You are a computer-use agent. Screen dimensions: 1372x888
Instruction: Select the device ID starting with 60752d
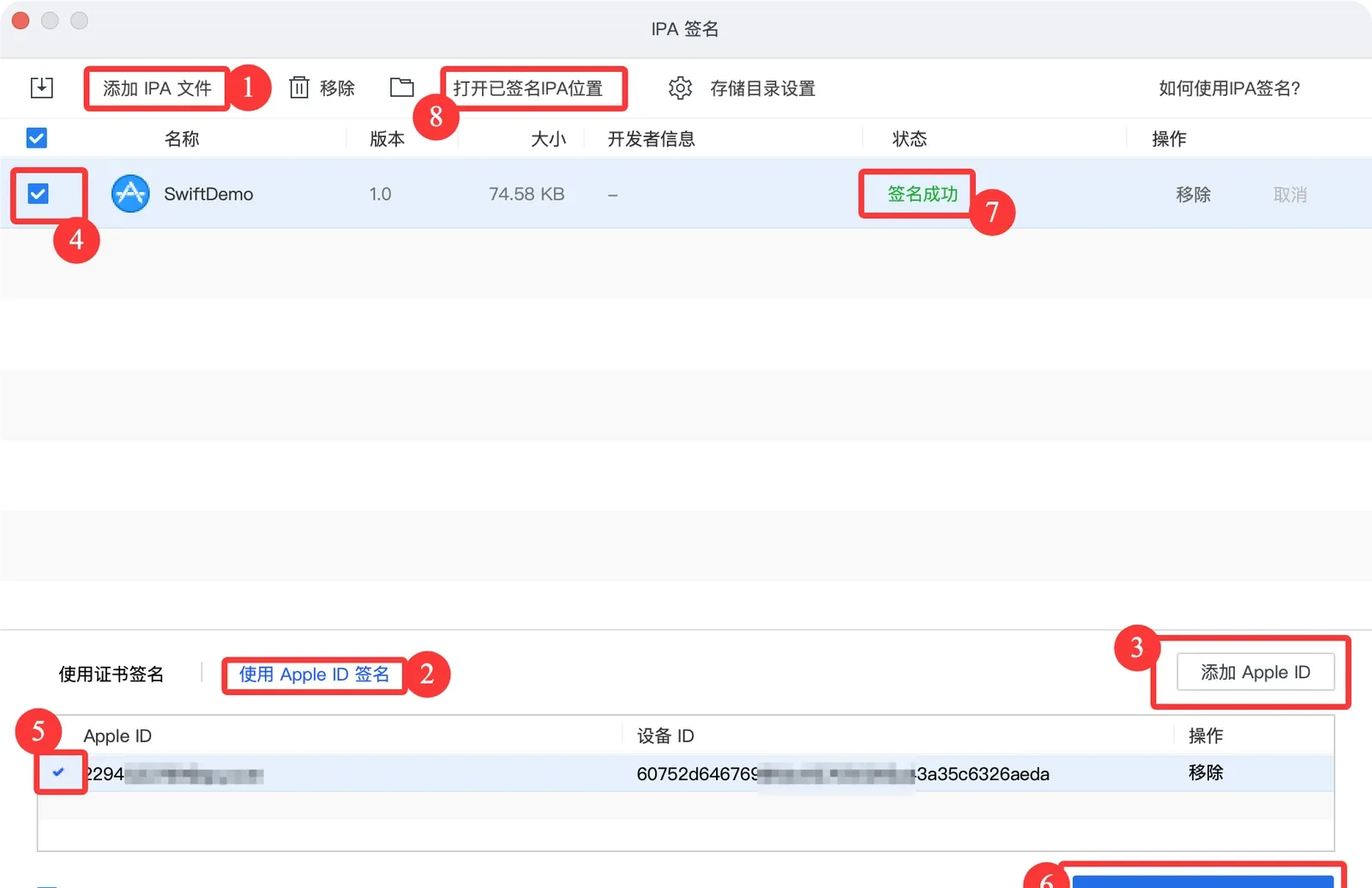click(x=843, y=774)
